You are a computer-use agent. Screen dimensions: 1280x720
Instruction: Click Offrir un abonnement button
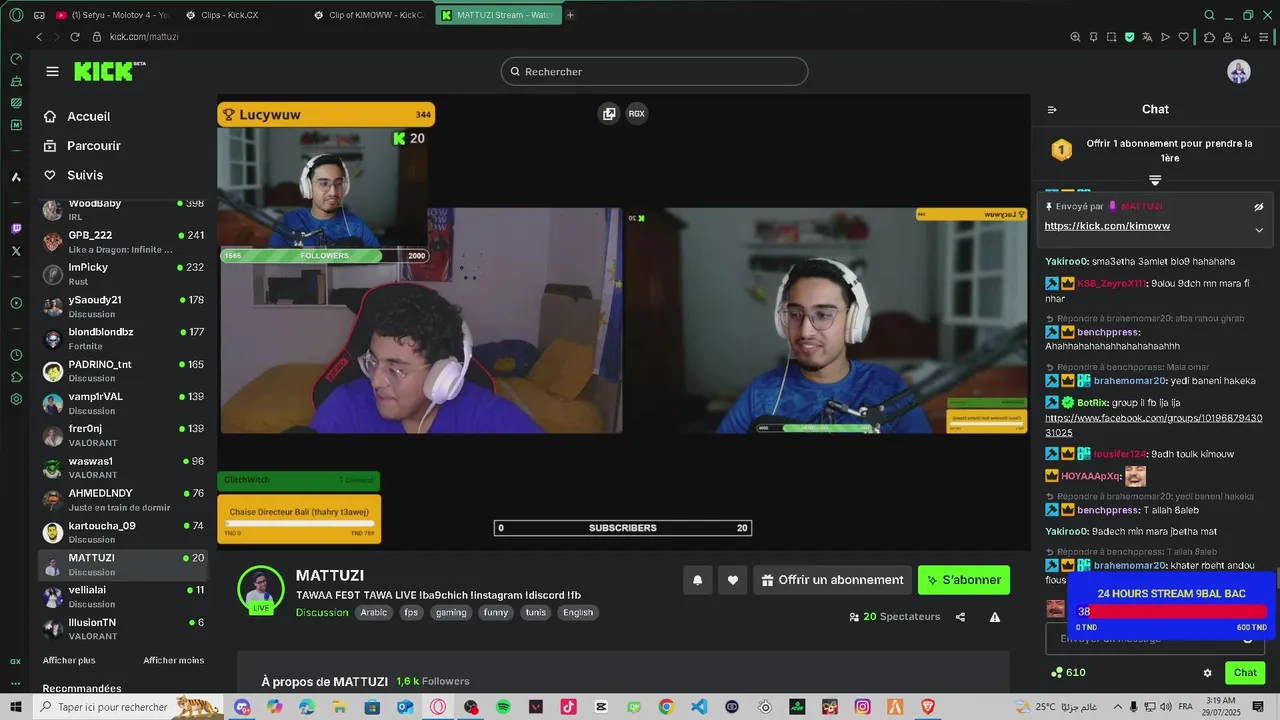(x=832, y=580)
